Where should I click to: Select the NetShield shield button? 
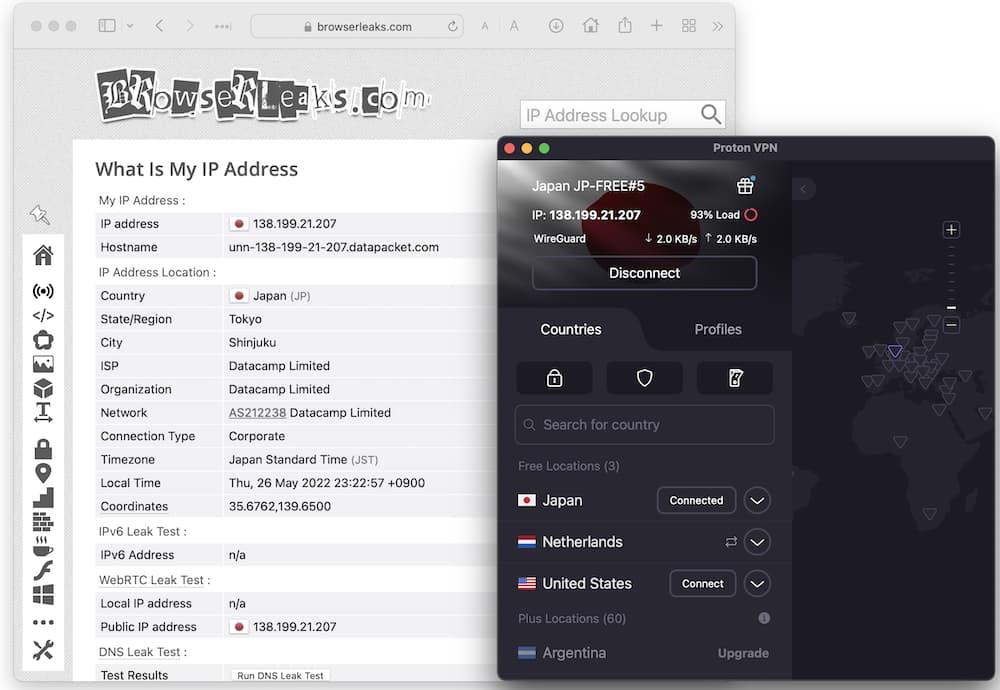coord(644,378)
